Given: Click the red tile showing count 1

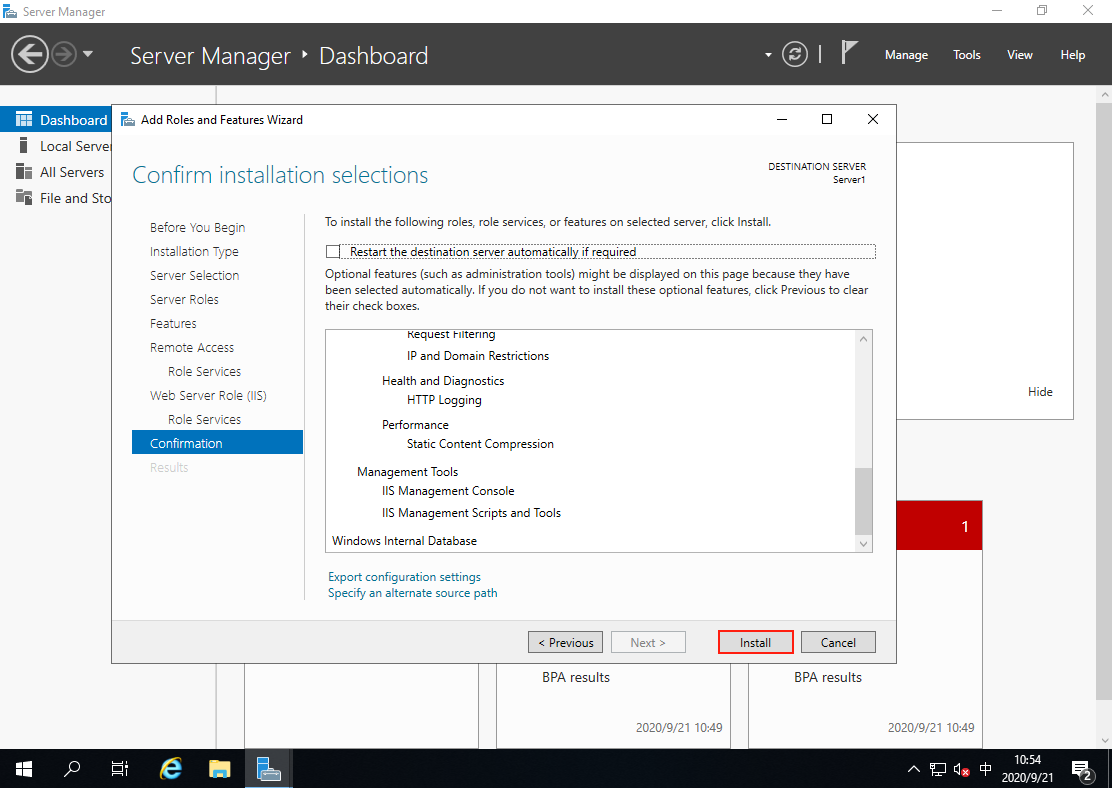Looking at the screenshot, I should (x=939, y=526).
